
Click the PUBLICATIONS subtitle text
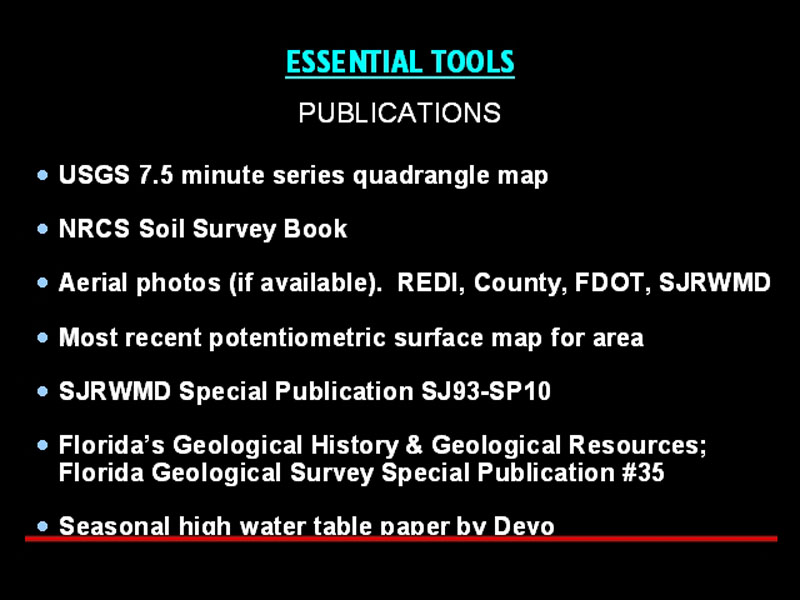click(400, 113)
